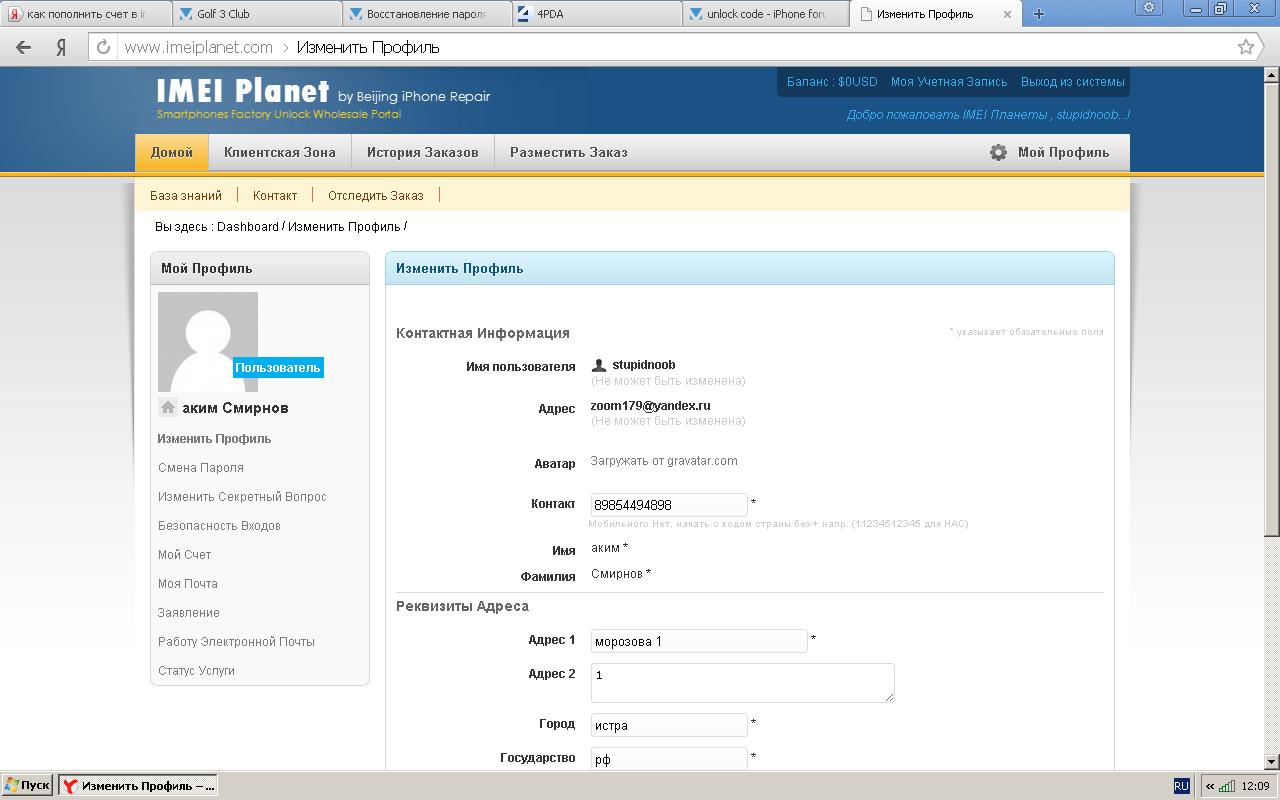Click the username text 'stupidnoob'
Image resolution: width=1280 pixels, height=800 pixels.
click(x=644, y=365)
